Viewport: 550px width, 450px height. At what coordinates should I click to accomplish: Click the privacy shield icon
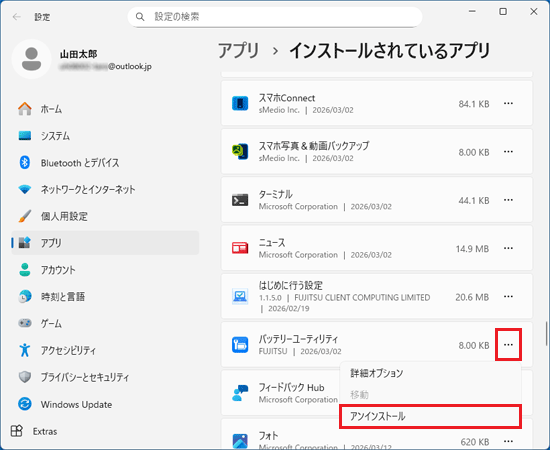pos(25,377)
